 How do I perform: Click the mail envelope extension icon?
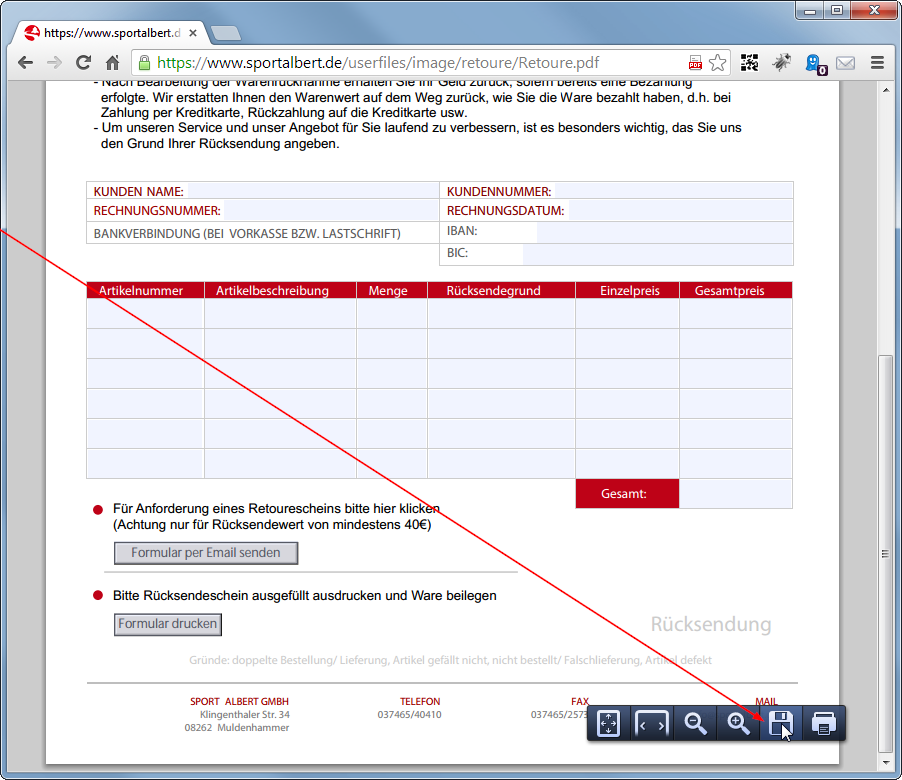846,63
